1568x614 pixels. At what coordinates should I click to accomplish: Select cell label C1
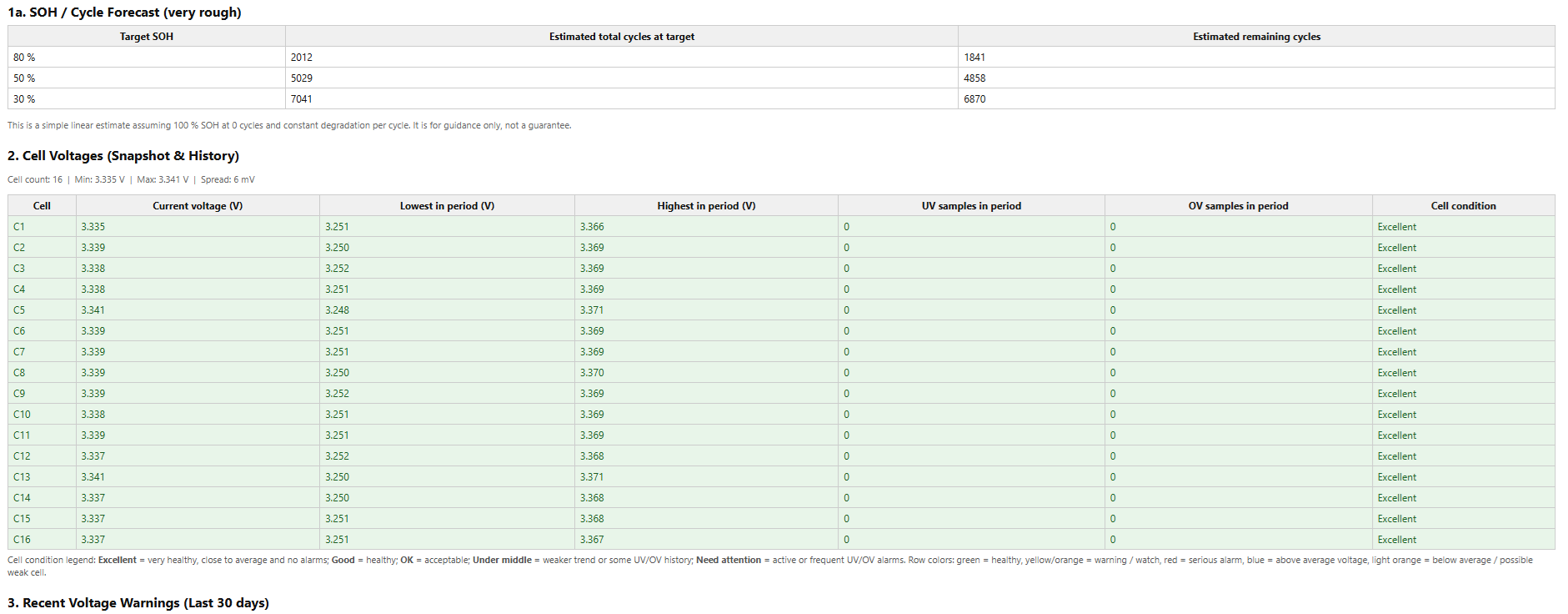pos(42,227)
